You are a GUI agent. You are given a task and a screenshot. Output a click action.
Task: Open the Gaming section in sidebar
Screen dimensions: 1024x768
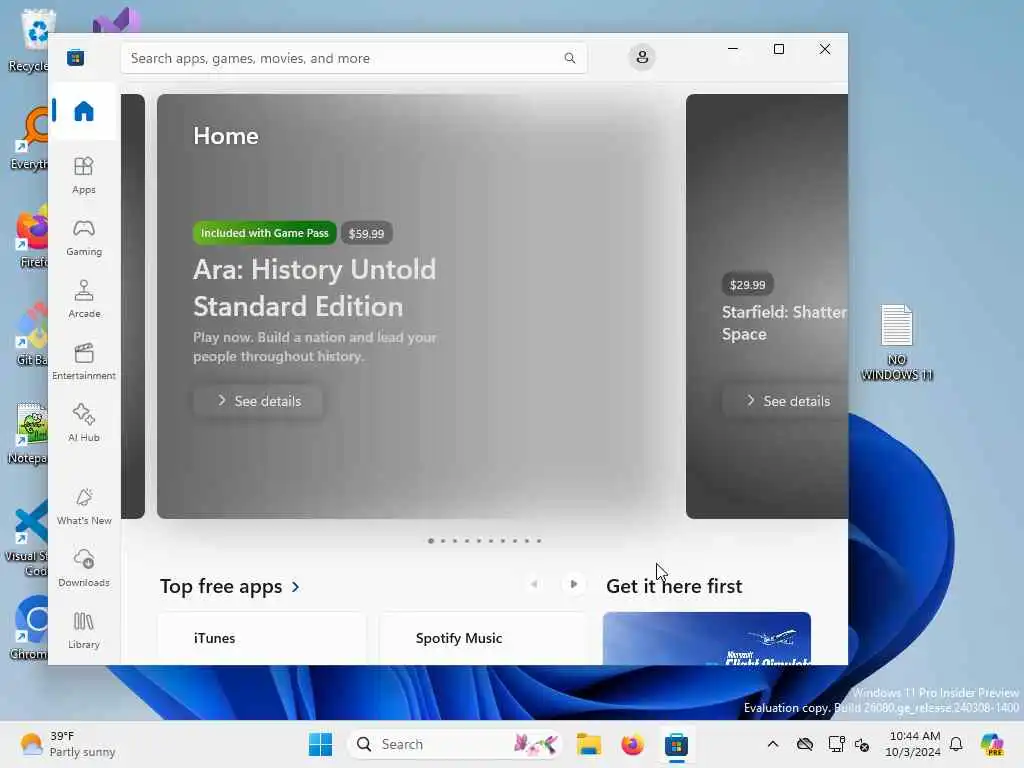pos(84,238)
